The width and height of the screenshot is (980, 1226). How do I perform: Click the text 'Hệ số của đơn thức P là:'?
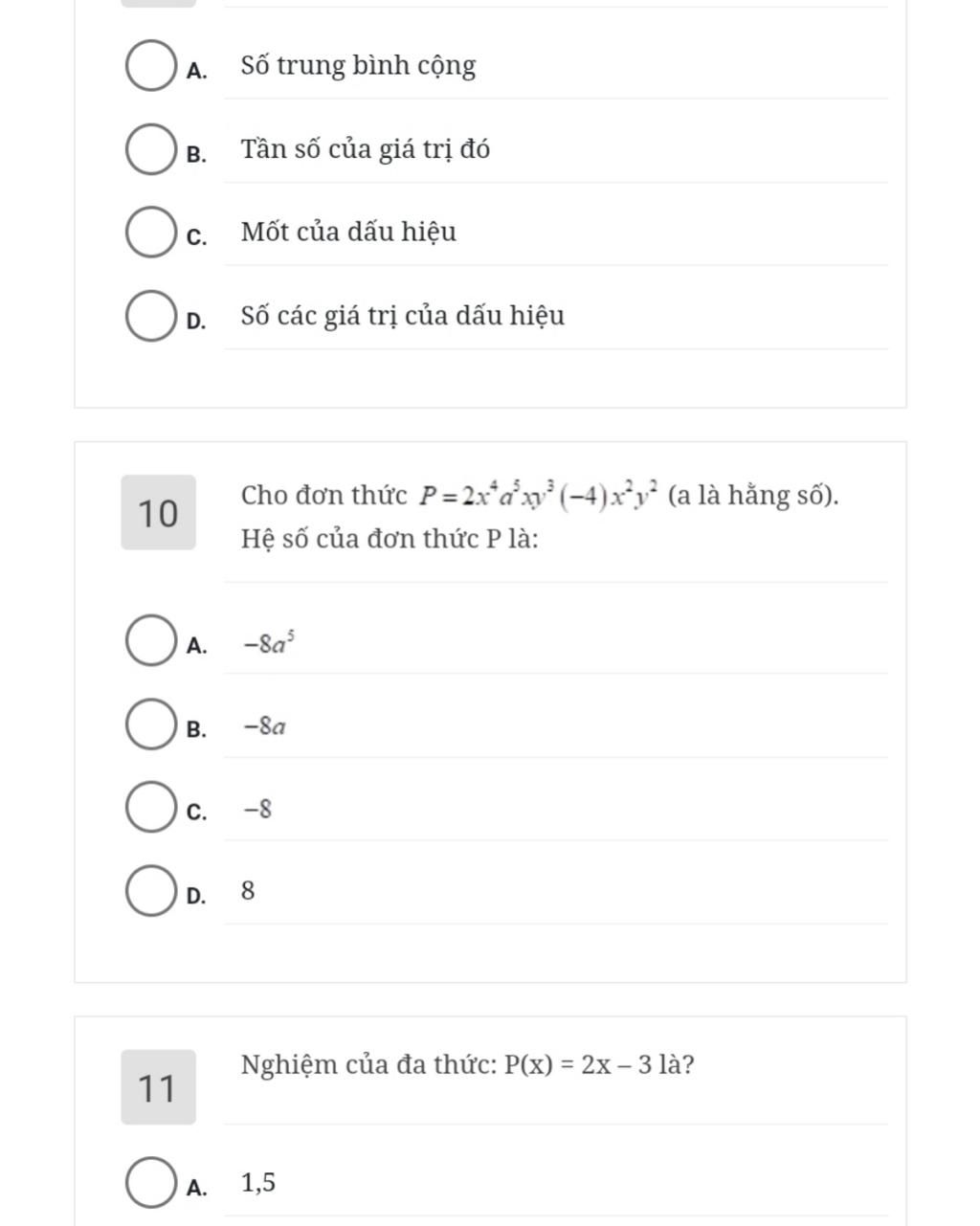click(x=390, y=539)
